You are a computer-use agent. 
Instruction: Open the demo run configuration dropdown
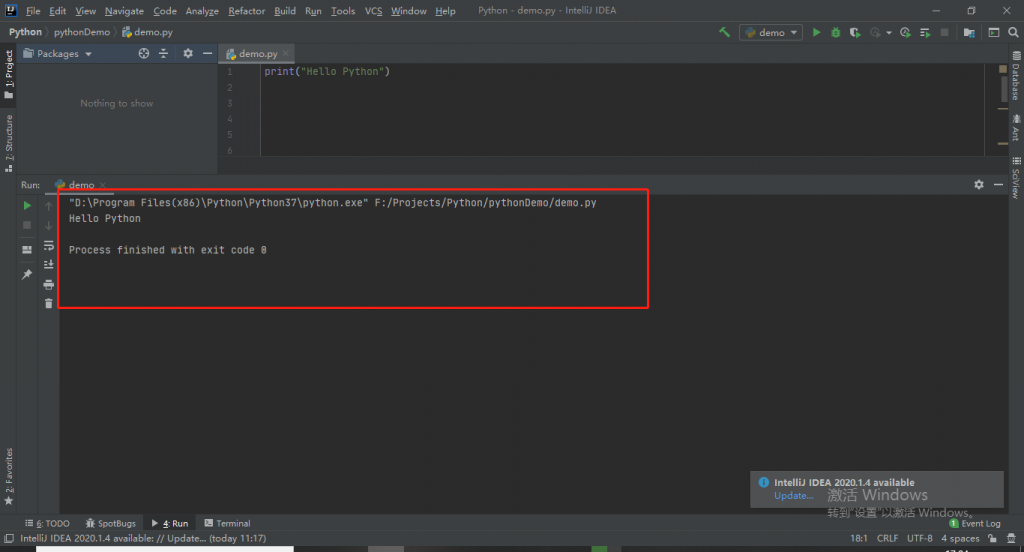pos(771,32)
